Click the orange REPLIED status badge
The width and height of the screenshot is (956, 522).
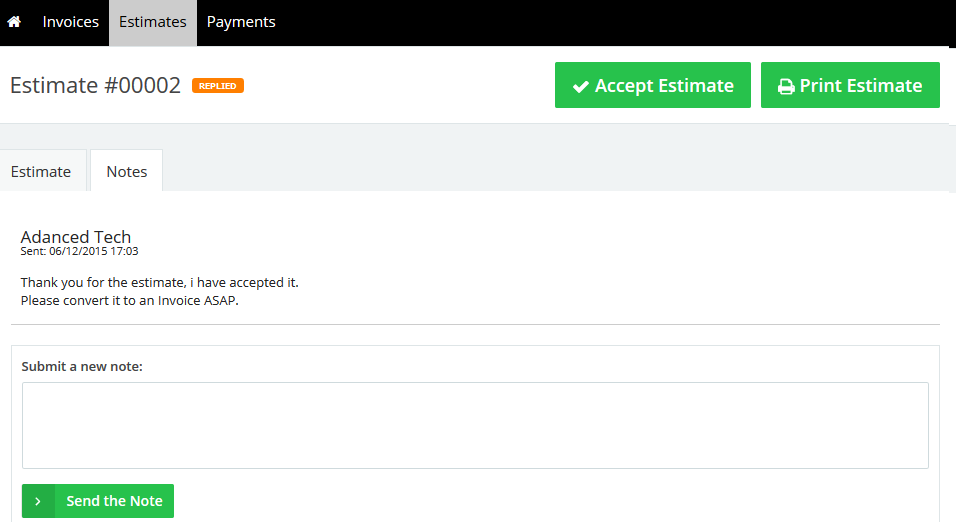pyautogui.click(x=218, y=86)
